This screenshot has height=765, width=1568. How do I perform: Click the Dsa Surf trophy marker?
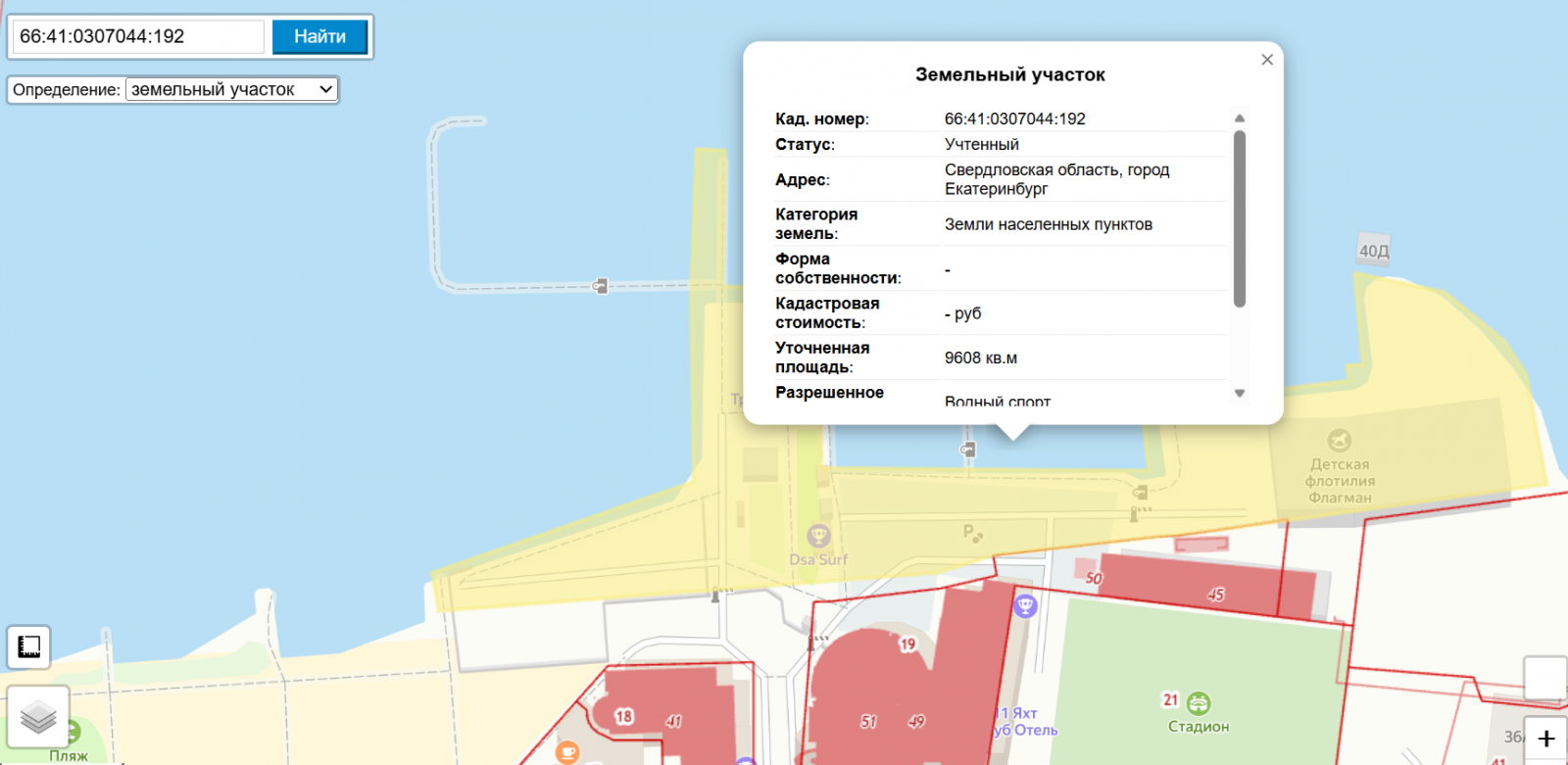tap(818, 536)
